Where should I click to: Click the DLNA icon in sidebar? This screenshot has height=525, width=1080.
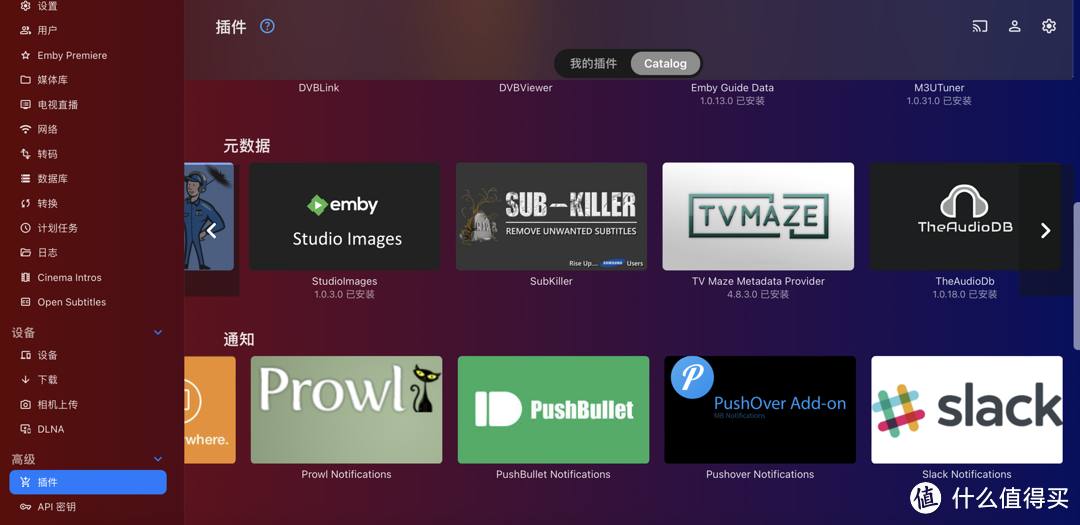[x=25, y=429]
